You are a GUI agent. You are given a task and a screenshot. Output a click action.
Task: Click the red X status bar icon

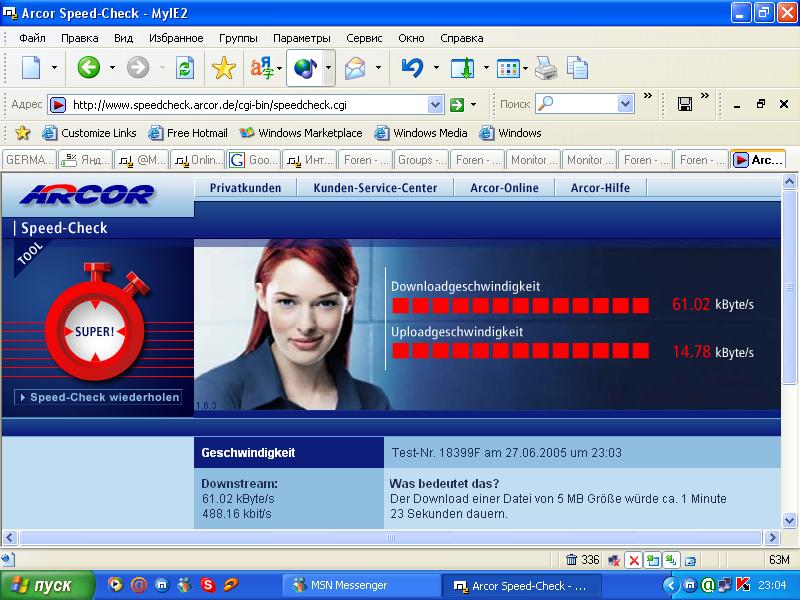(x=634, y=560)
